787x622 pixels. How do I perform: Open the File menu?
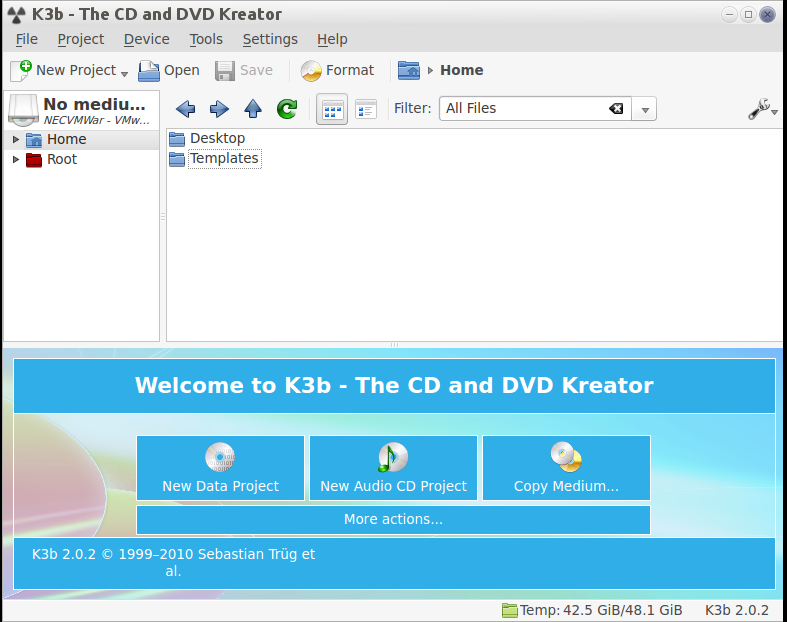pyautogui.click(x=26, y=39)
